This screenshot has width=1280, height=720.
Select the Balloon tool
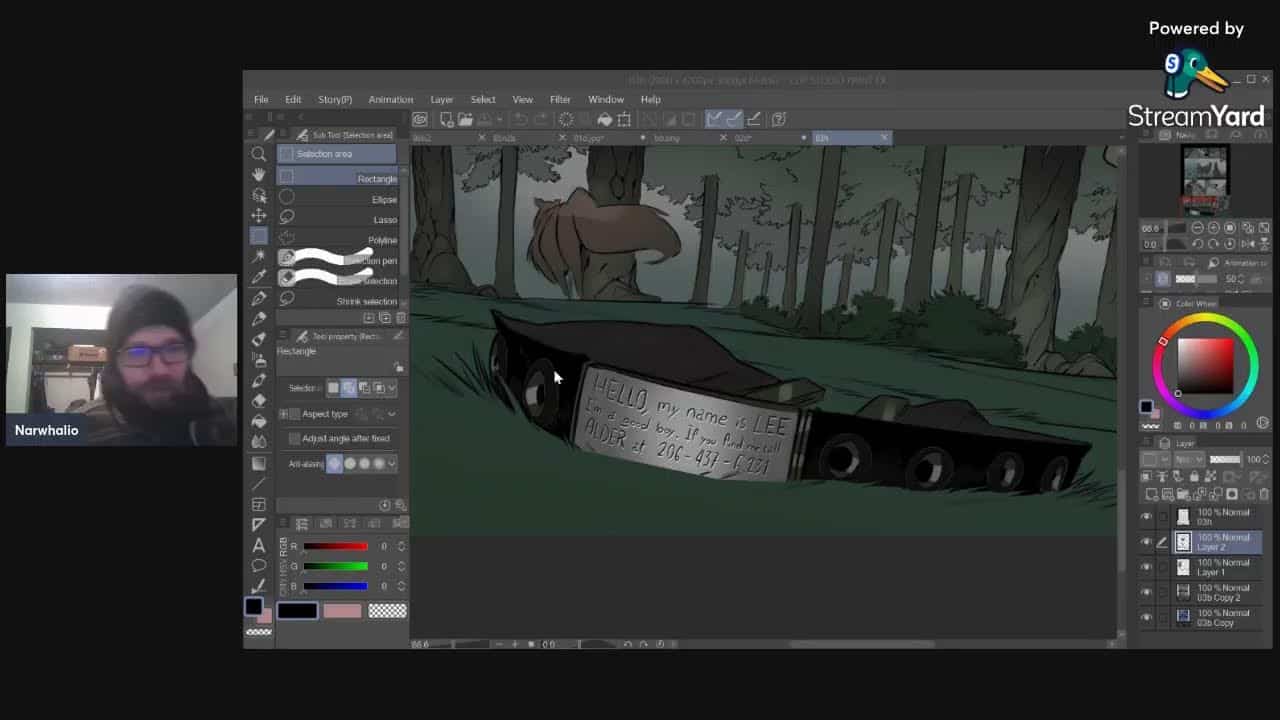click(x=259, y=566)
